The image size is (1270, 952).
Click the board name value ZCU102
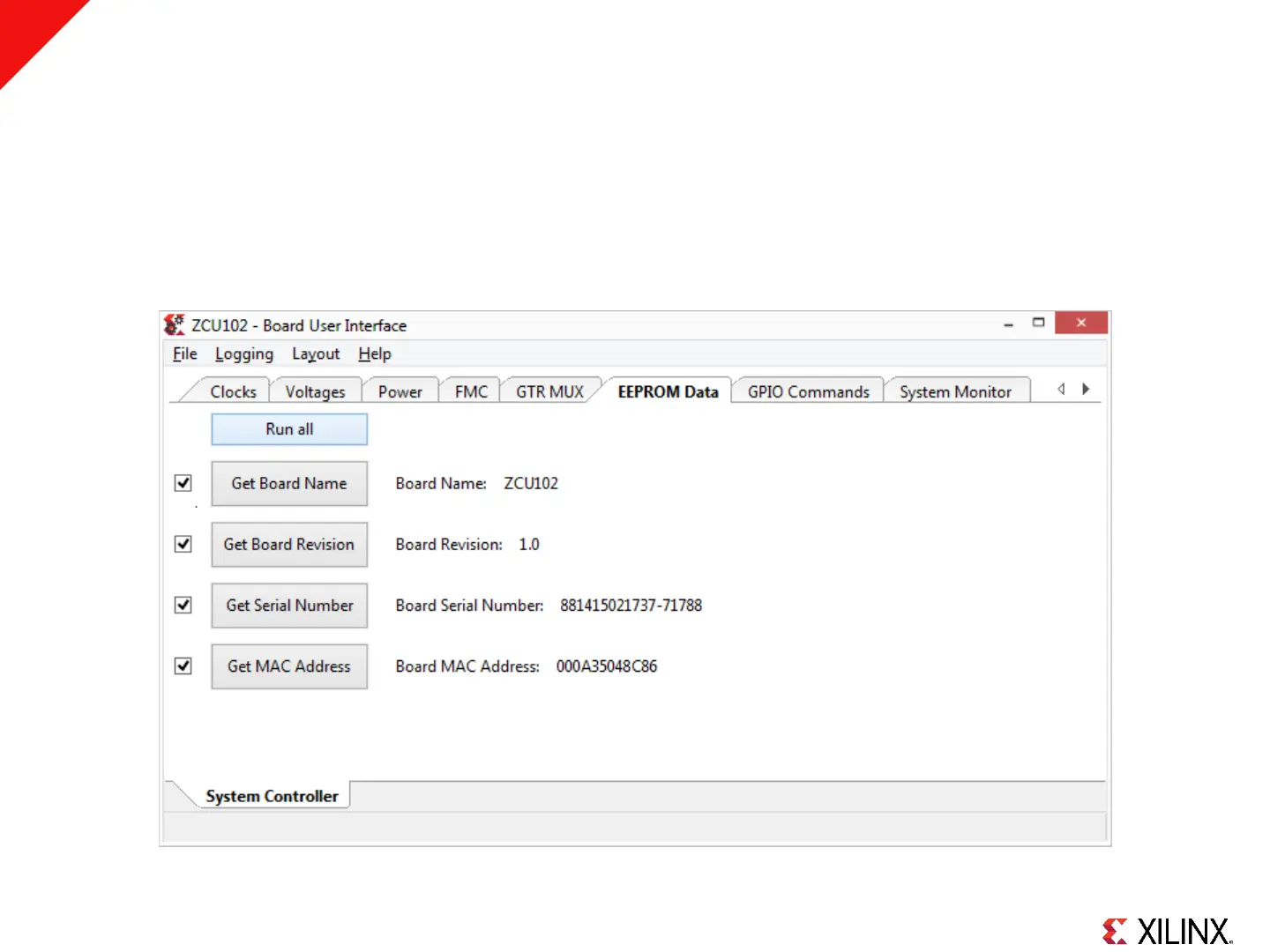tap(531, 483)
